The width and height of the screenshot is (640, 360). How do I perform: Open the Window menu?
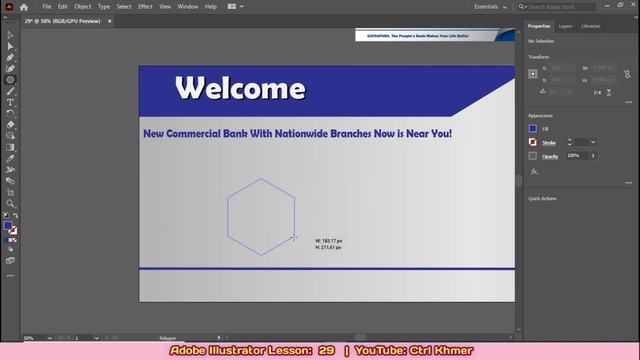point(188,7)
